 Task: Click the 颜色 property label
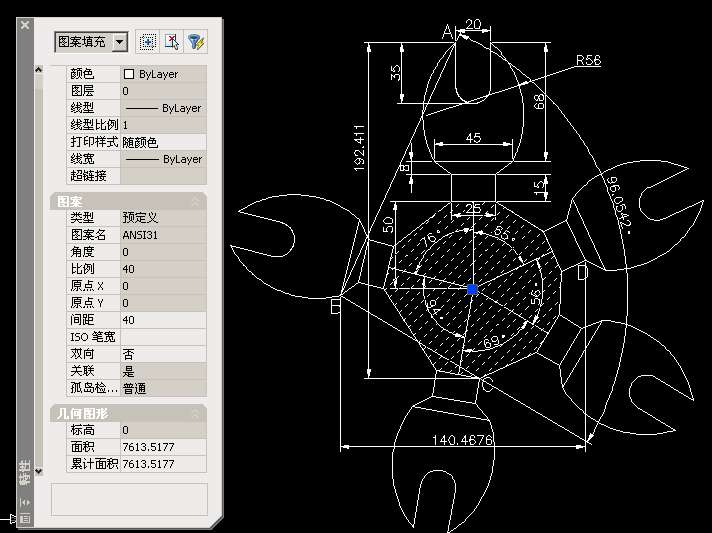82,74
